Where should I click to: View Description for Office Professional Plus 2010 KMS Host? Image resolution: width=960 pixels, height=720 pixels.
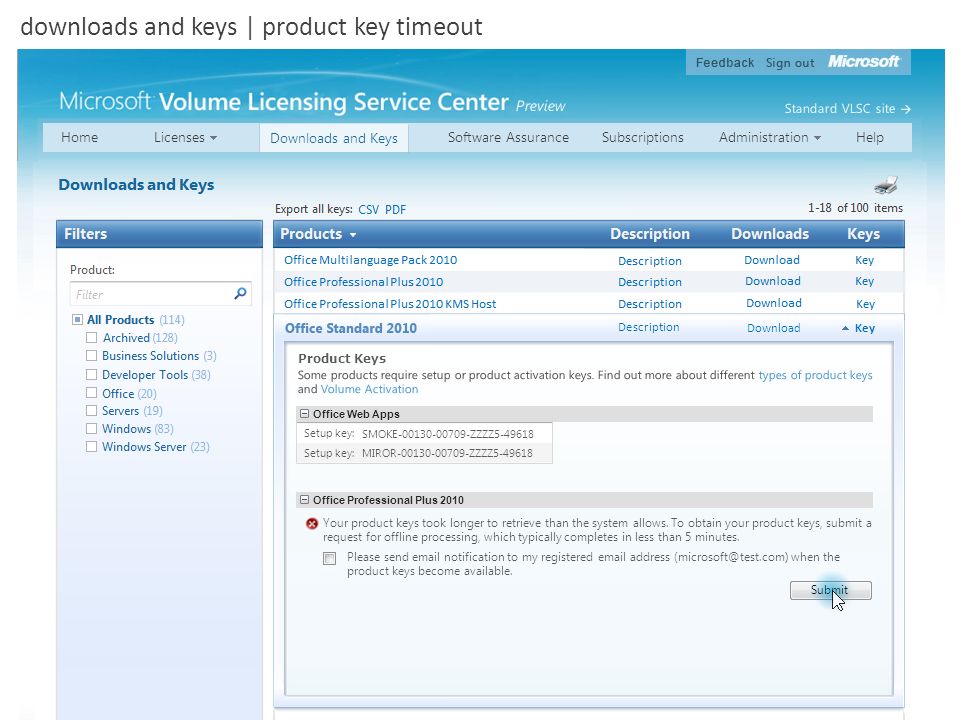coord(650,304)
